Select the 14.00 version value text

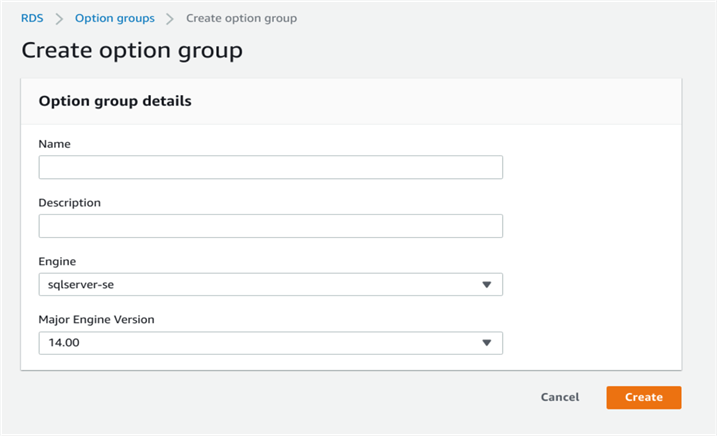click(64, 343)
